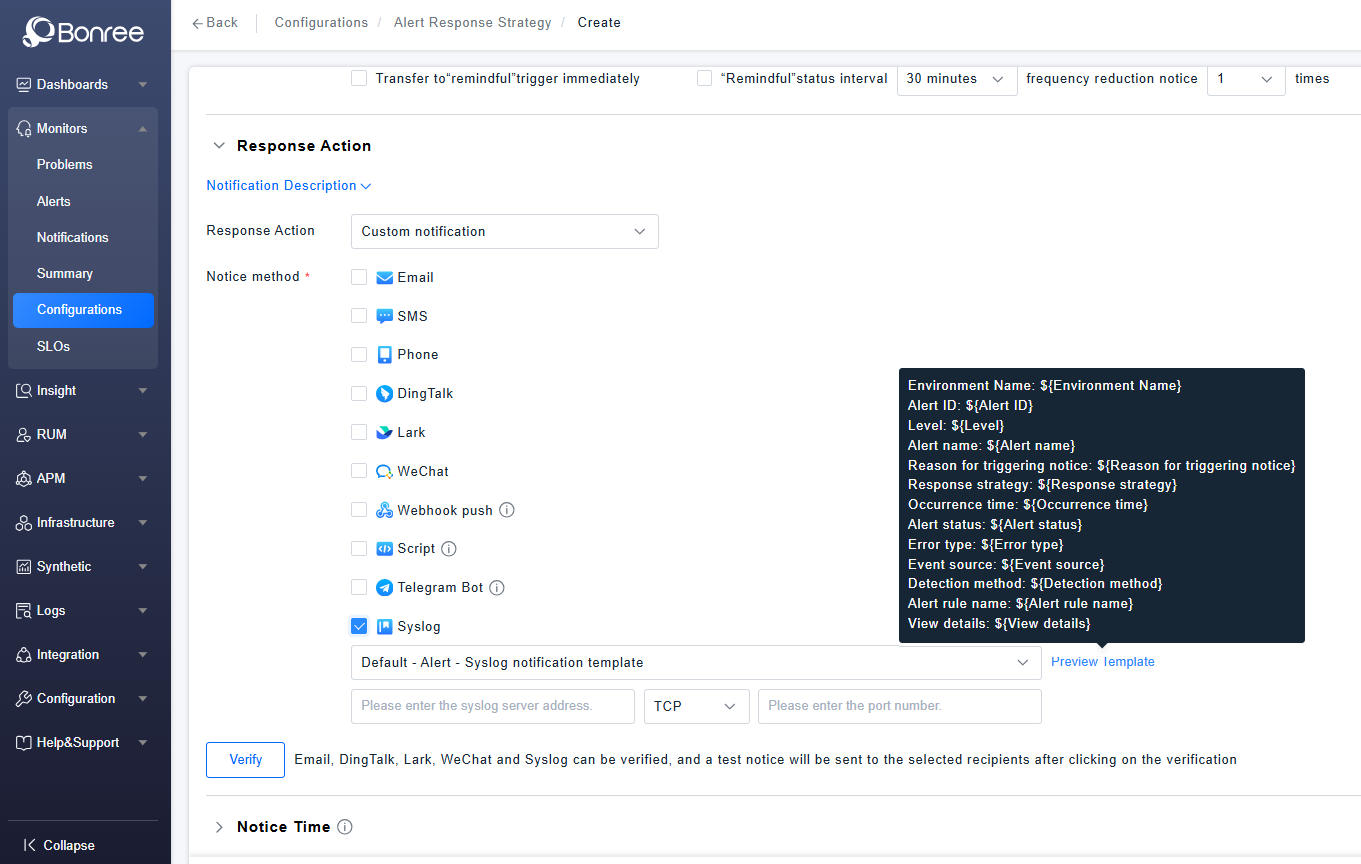Click the Preview Template link

1102,662
